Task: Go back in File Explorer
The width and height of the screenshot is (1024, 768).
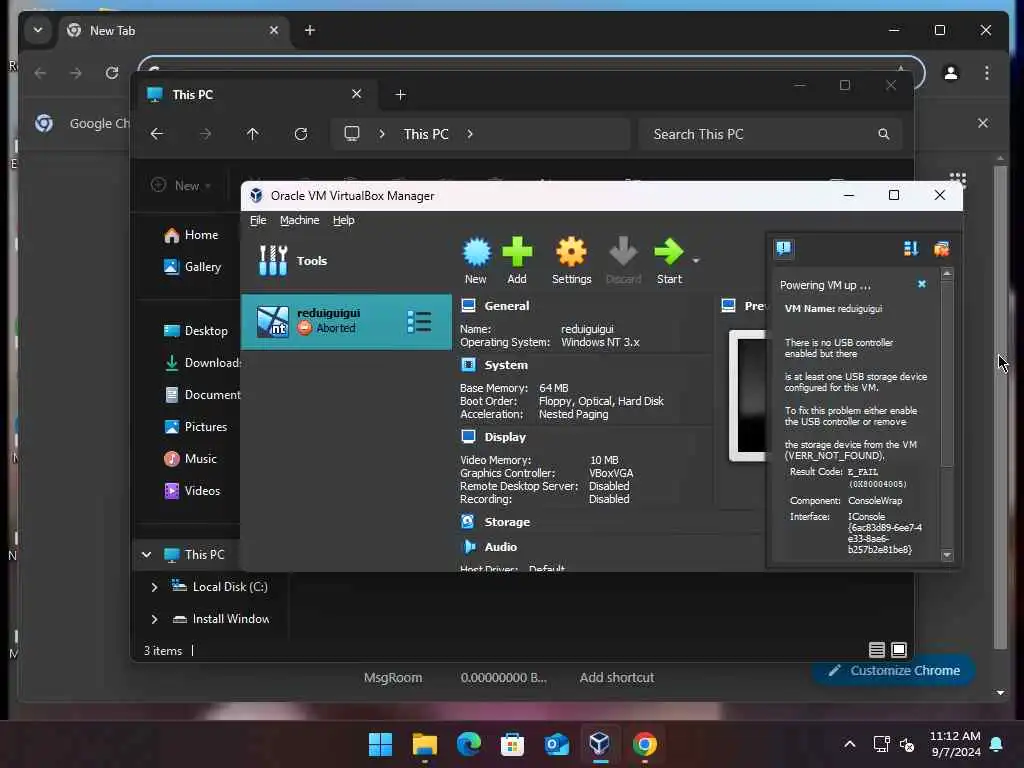Action: tap(157, 134)
